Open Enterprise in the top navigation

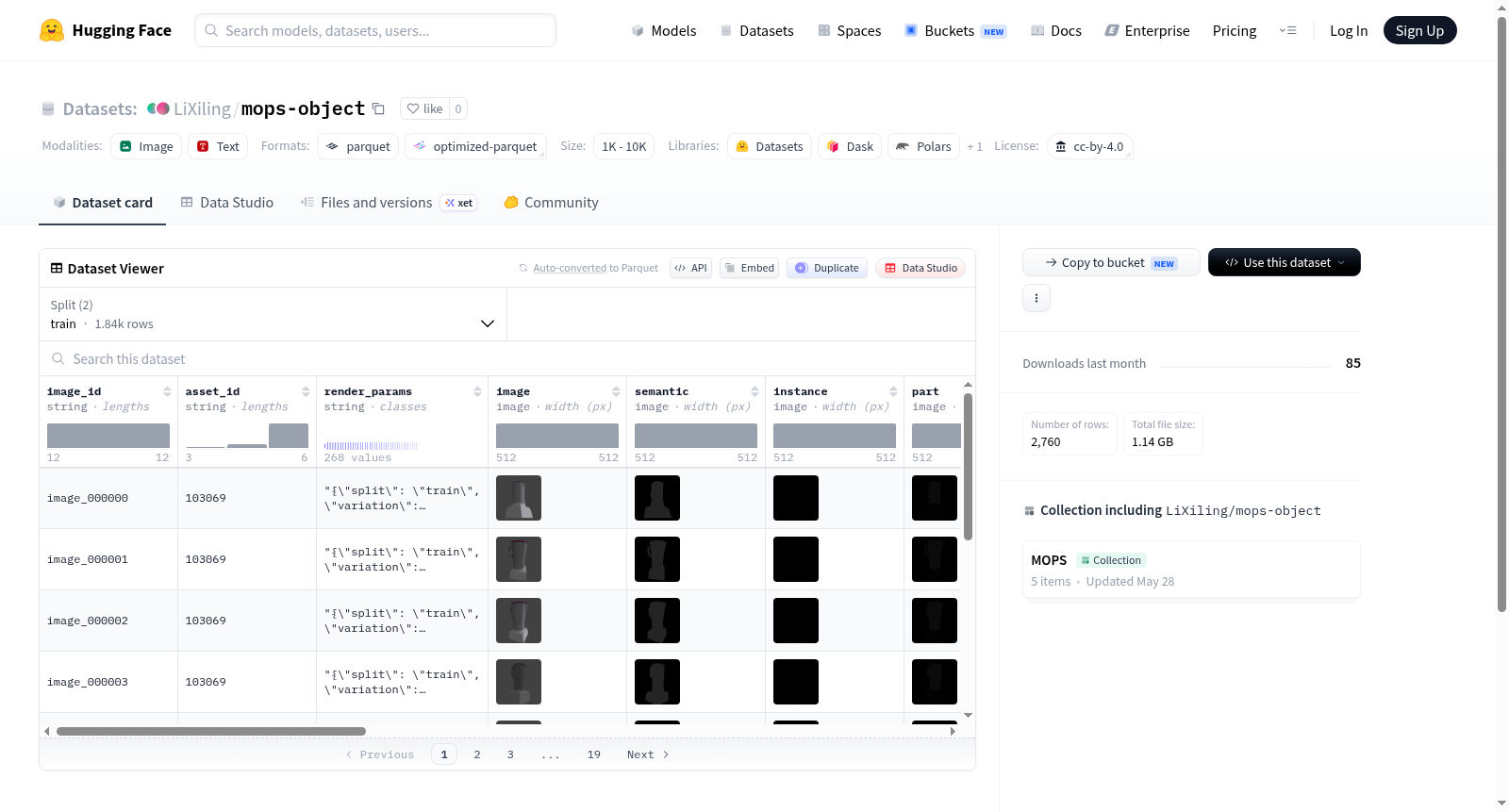[x=1147, y=30]
